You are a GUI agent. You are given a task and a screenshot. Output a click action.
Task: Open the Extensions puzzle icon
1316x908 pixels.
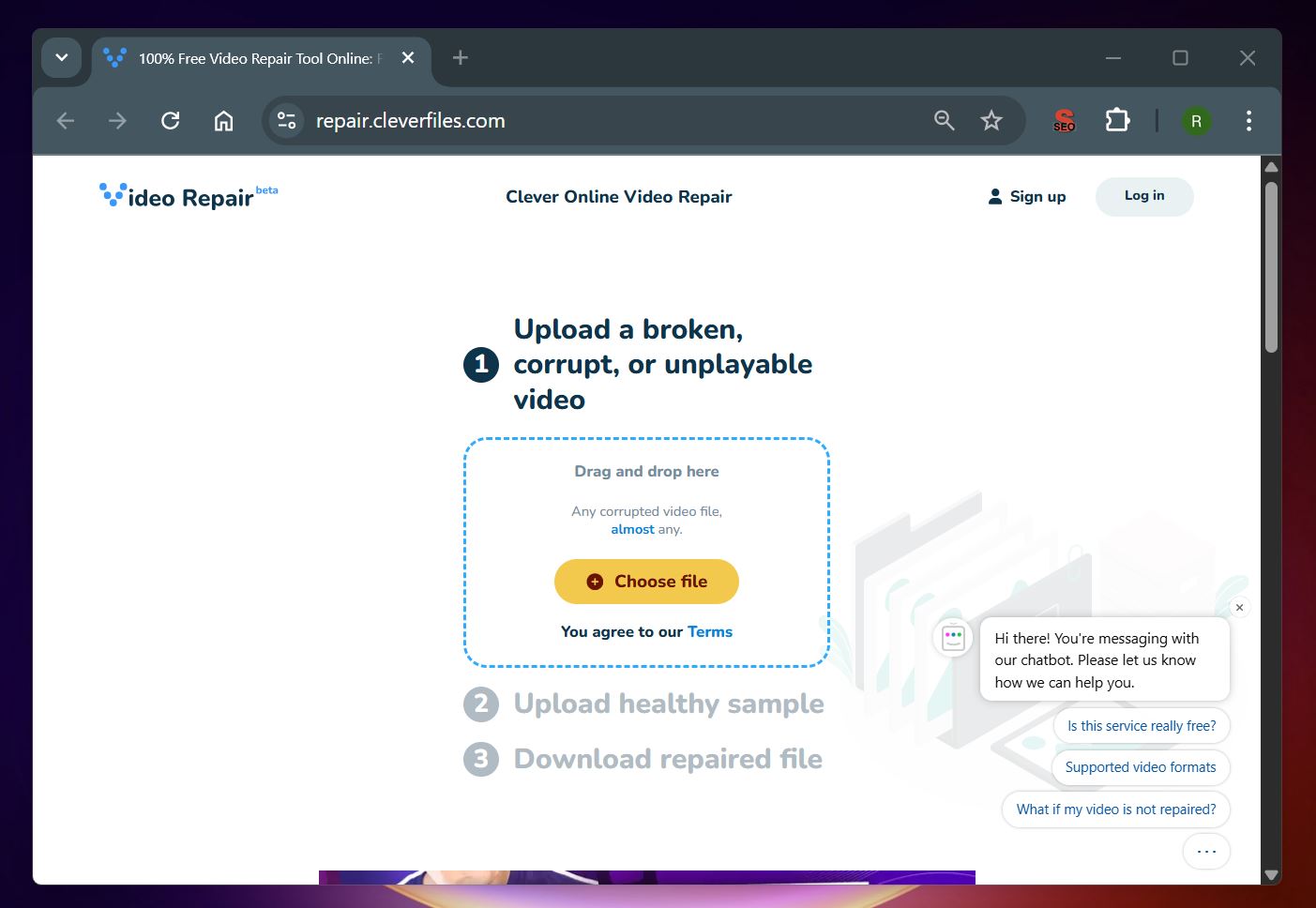tap(1117, 121)
